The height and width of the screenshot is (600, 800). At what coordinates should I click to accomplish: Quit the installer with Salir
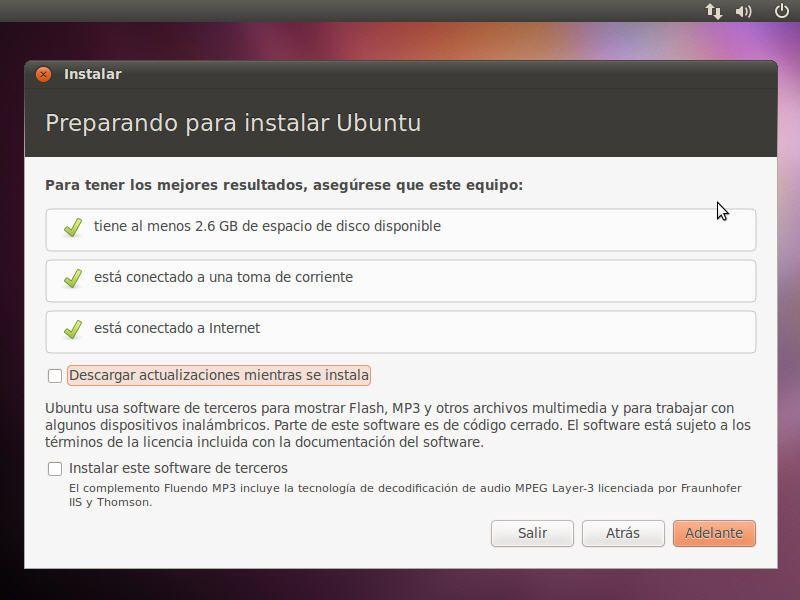tap(532, 533)
